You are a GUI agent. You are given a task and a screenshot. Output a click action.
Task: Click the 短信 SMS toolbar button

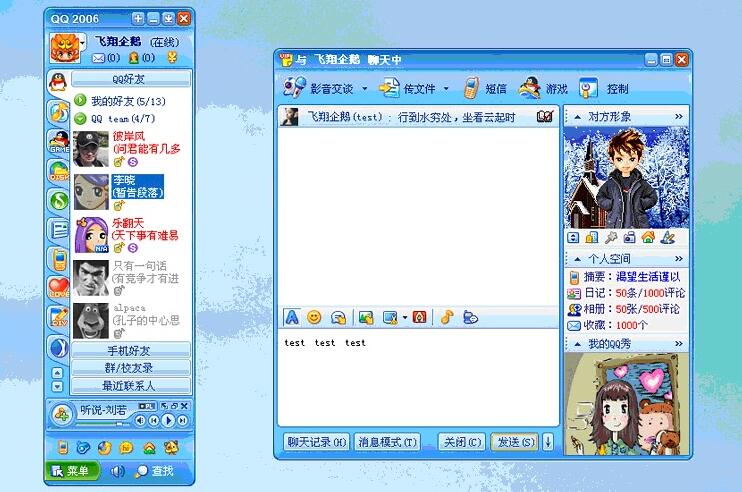[485, 88]
